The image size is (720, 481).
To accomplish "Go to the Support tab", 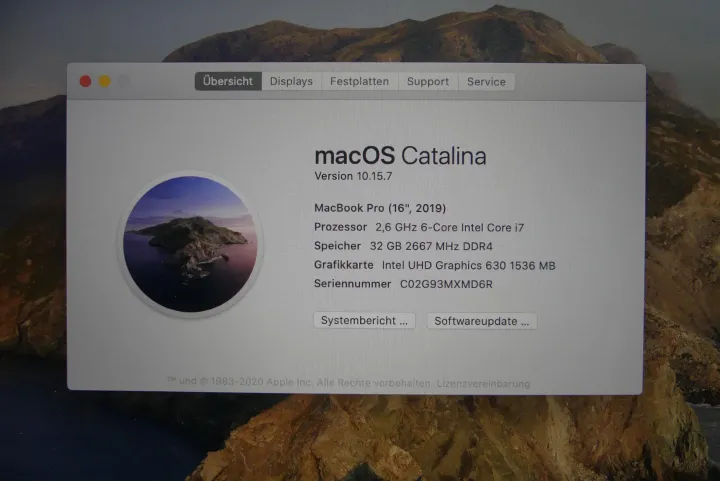I will click(428, 82).
